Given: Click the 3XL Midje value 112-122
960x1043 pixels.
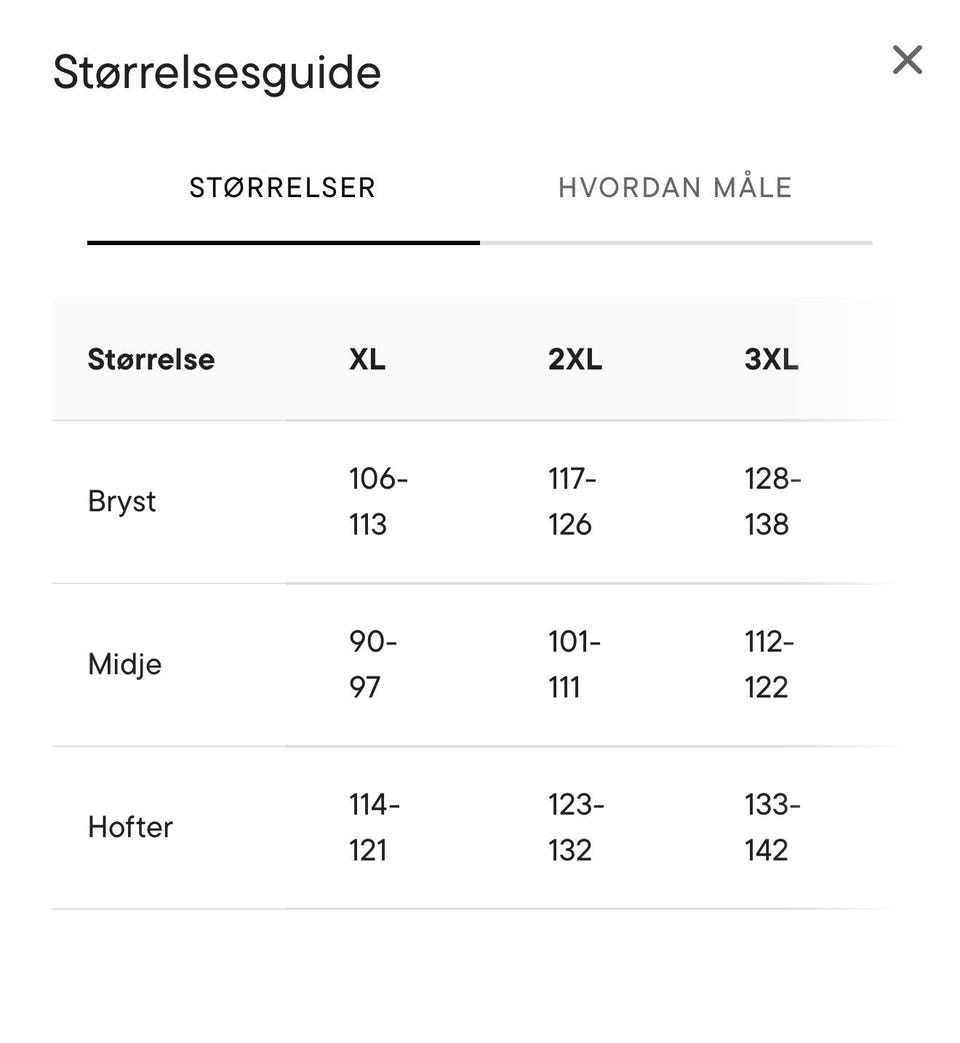Looking at the screenshot, I should pyautogui.click(x=769, y=665).
